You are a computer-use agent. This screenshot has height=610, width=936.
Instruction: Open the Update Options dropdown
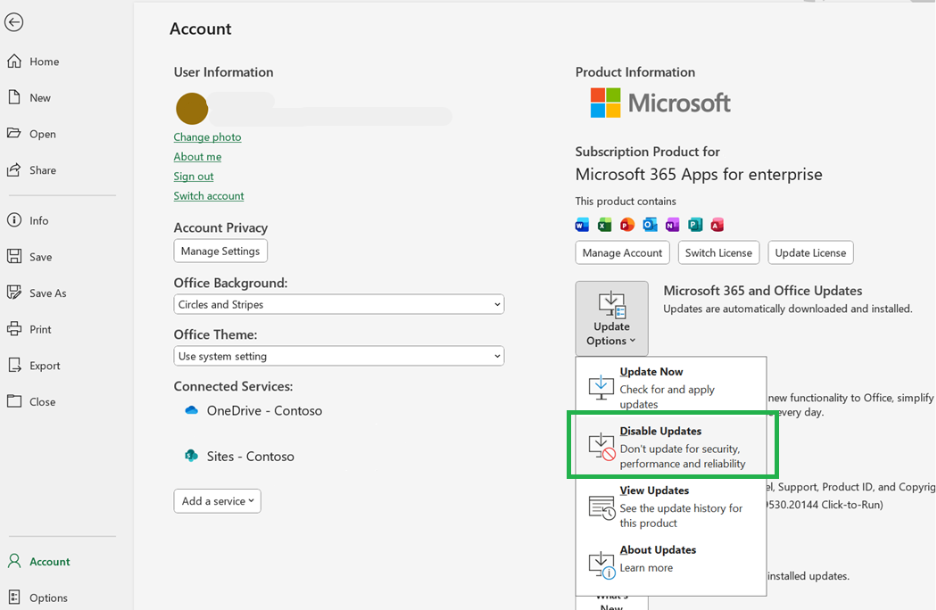[611, 318]
